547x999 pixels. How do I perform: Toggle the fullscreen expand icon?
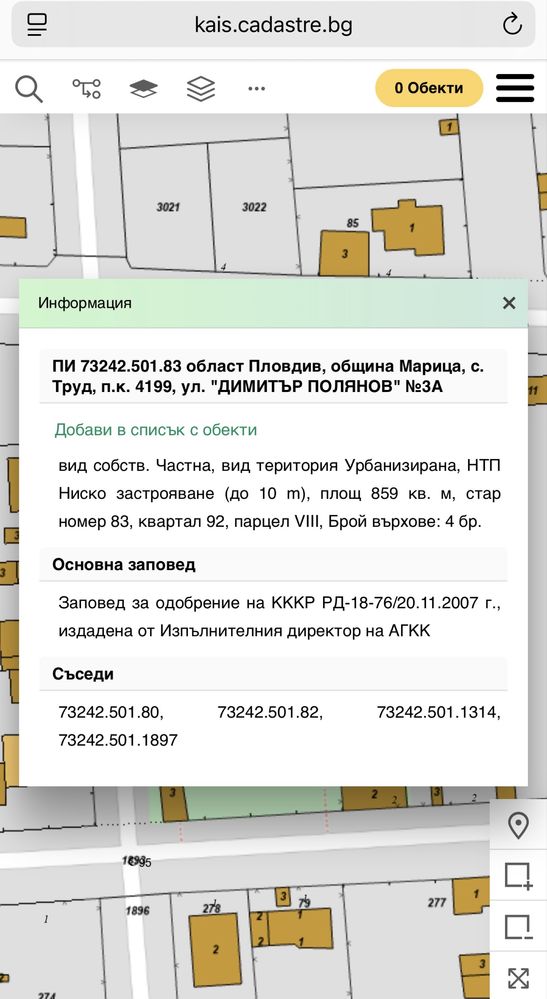point(518,979)
